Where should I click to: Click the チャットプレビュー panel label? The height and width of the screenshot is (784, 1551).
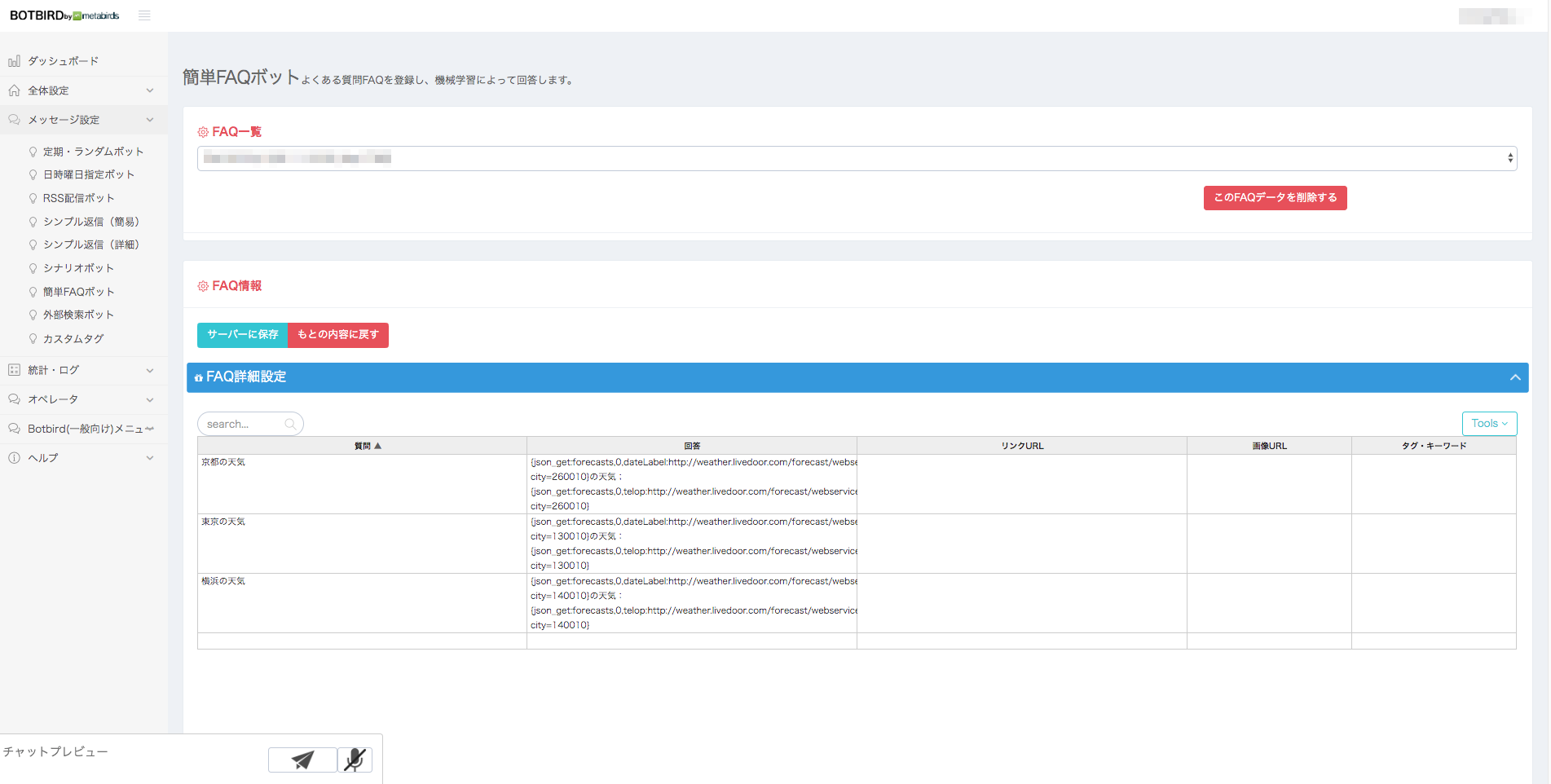click(55, 751)
